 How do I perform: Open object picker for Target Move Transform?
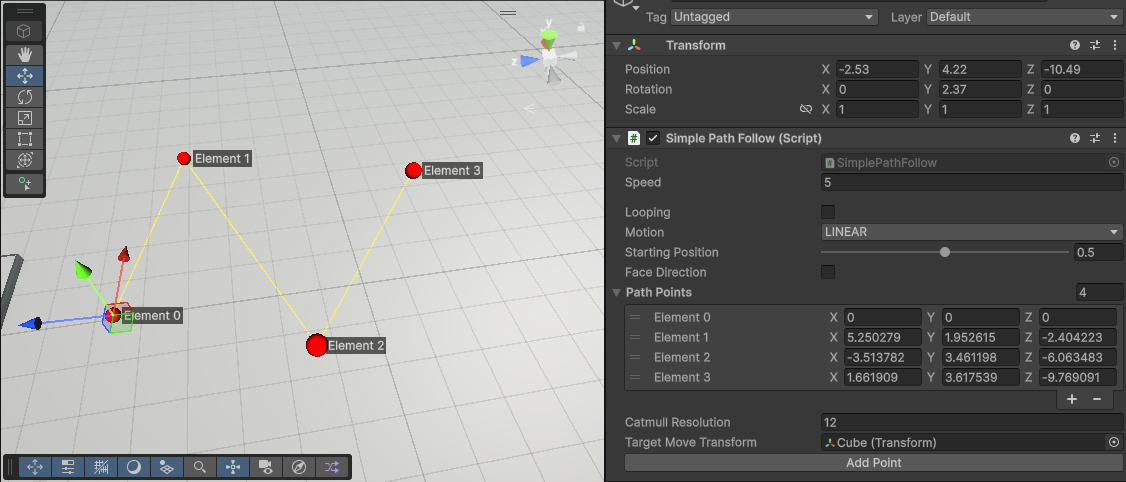point(1114,442)
